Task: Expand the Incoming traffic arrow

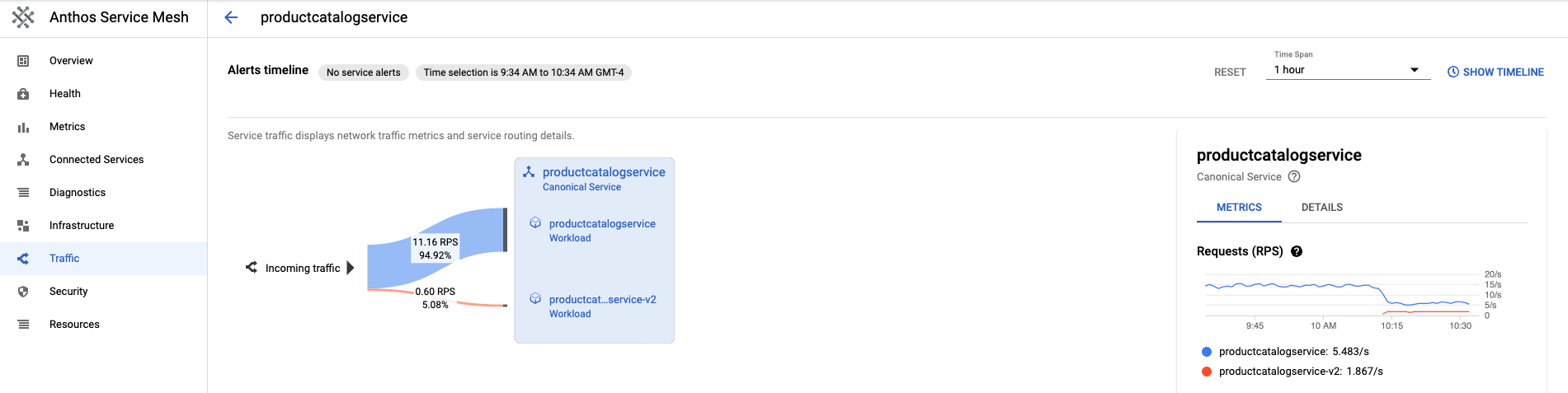Action: (351, 268)
